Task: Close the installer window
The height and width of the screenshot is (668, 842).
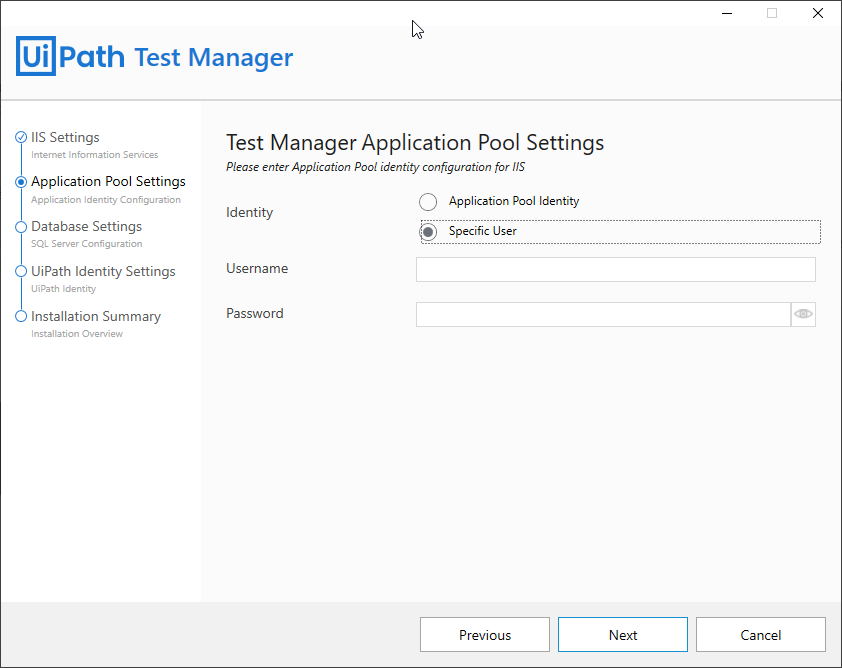Action: (818, 13)
